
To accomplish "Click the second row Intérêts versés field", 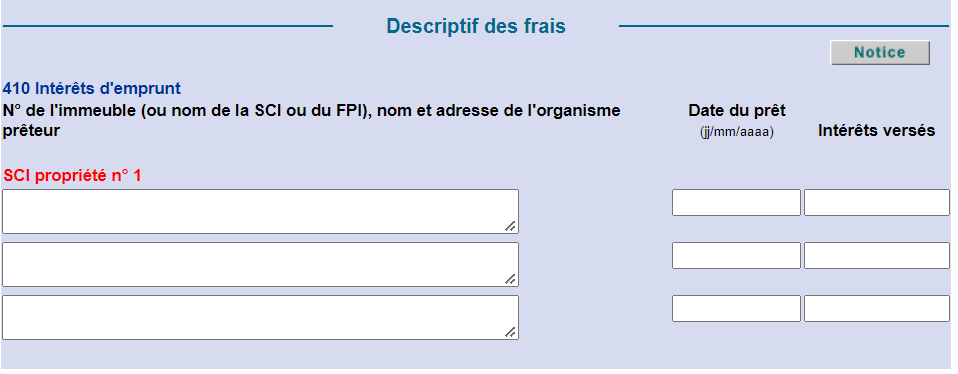I will click(x=877, y=255).
